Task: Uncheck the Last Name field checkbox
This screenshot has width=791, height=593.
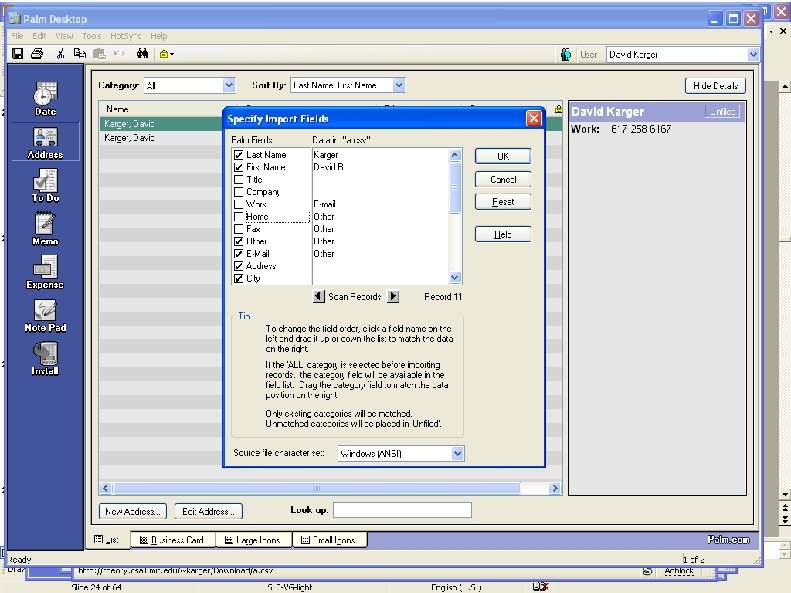Action: 239,155
